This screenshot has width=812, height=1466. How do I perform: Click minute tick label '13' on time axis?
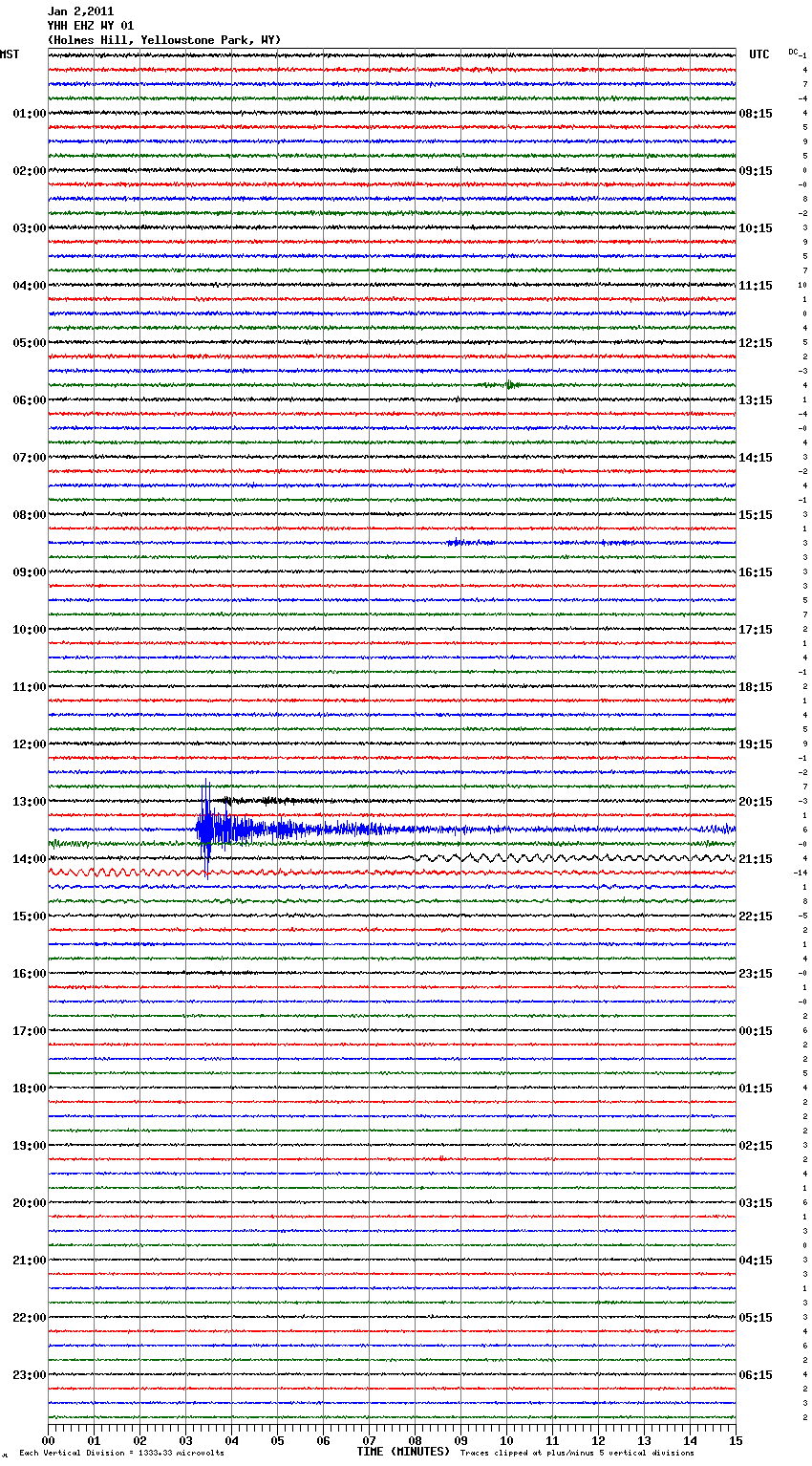[644, 1440]
